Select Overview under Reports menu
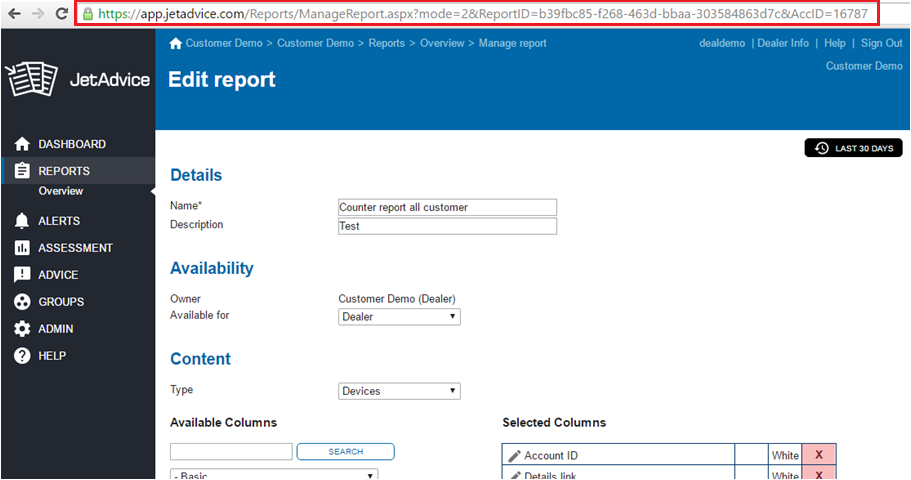Image resolution: width=911 pixels, height=480 pixels. 61,191
